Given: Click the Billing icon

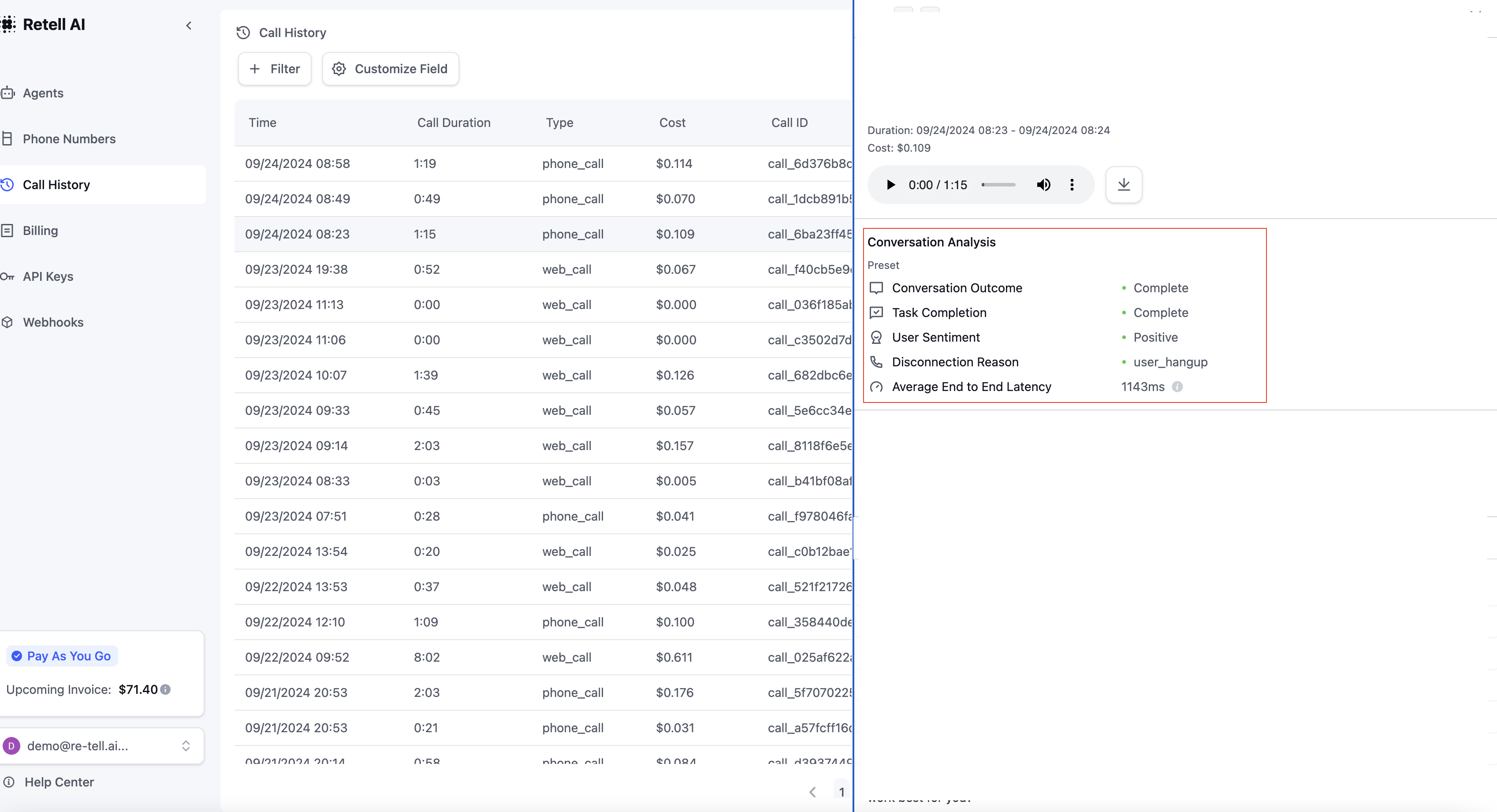Looking at the screenshot, I should [x=7, y=231].
